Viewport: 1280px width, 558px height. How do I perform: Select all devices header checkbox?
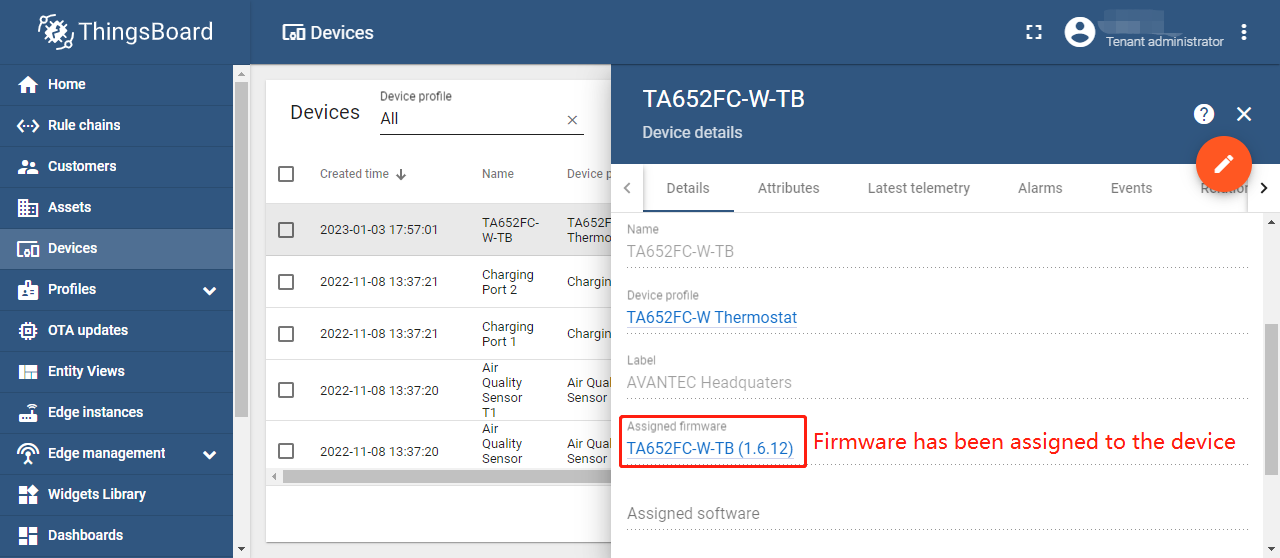pyautogui.click(x=286, y=174)
